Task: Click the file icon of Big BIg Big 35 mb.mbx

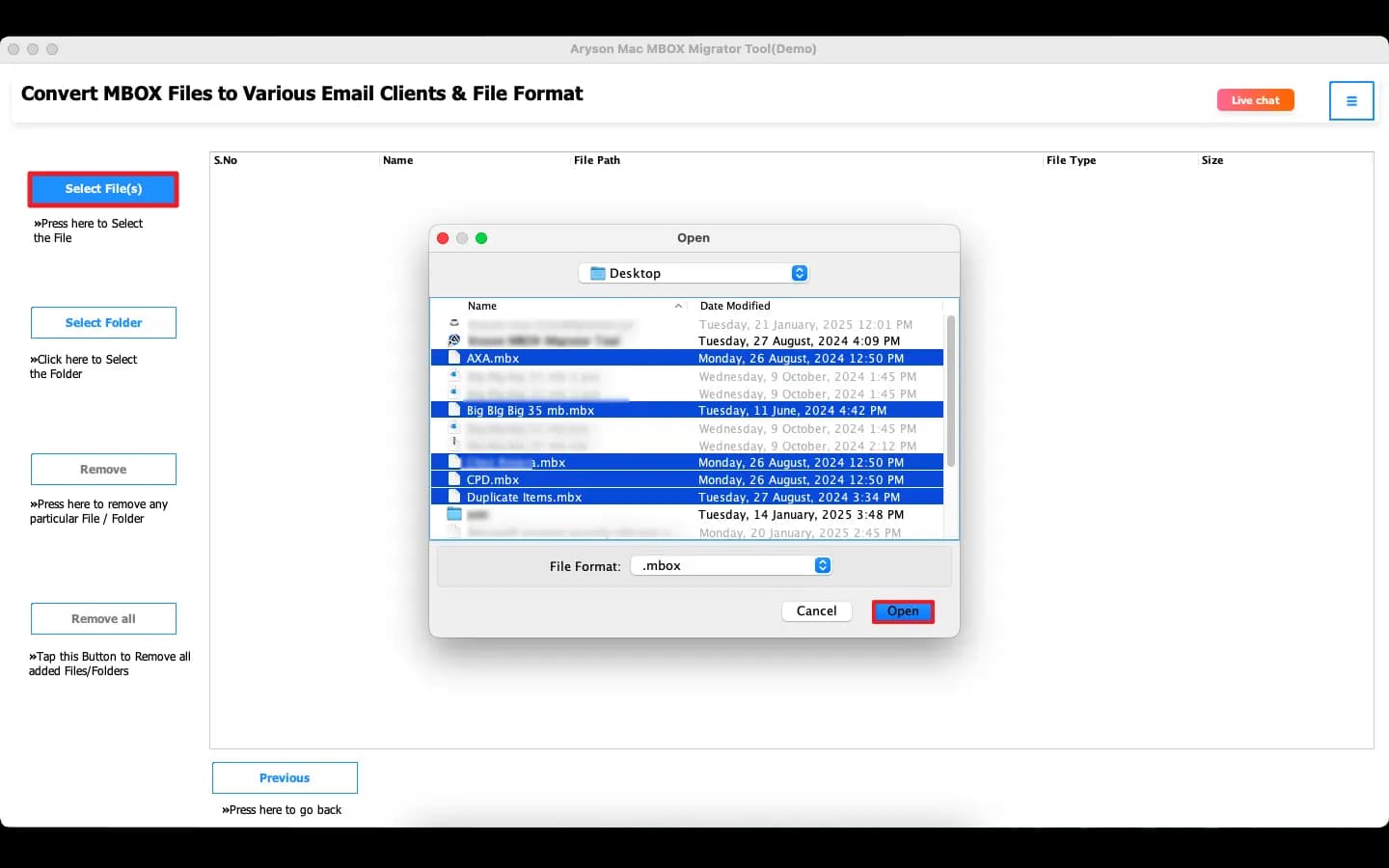Action: coord(454,410)
